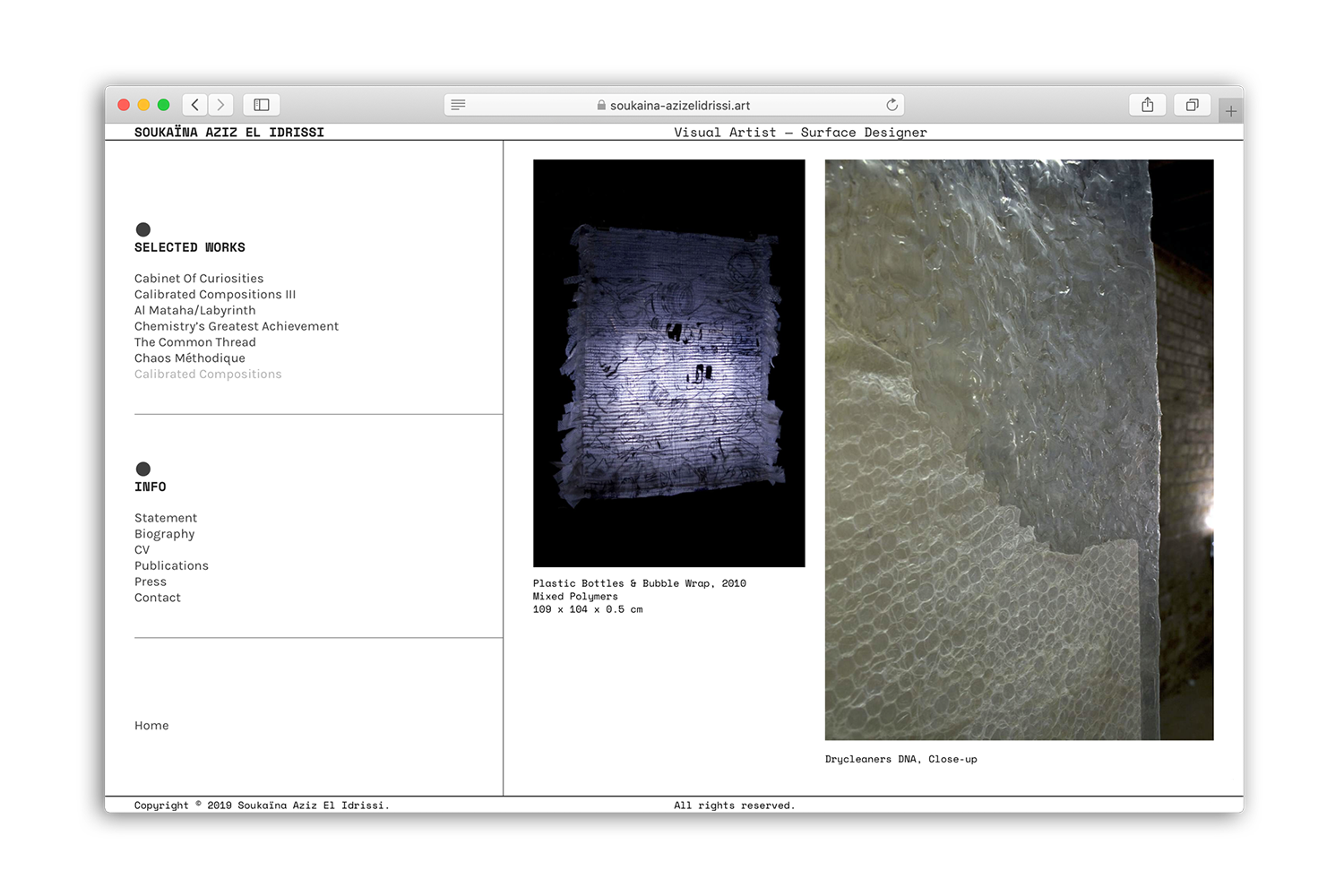
Task: Open the Biography page
Action: (x=164, y=534)
